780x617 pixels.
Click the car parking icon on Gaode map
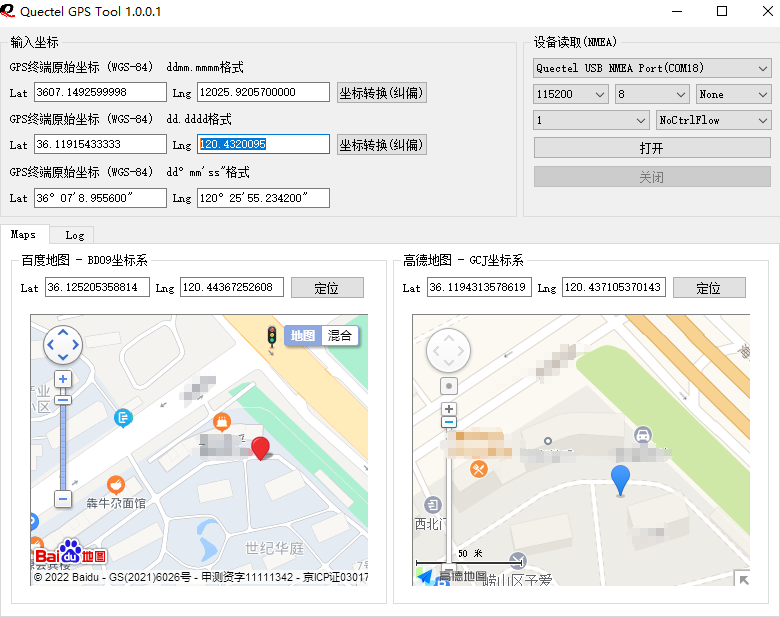click(x=643, y=435)
